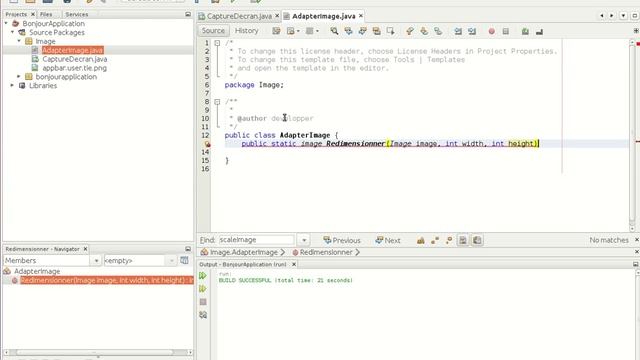Go to Previous Bookmark icon
The height and width of the screenshot is (360, 640).
pos(410,31)
